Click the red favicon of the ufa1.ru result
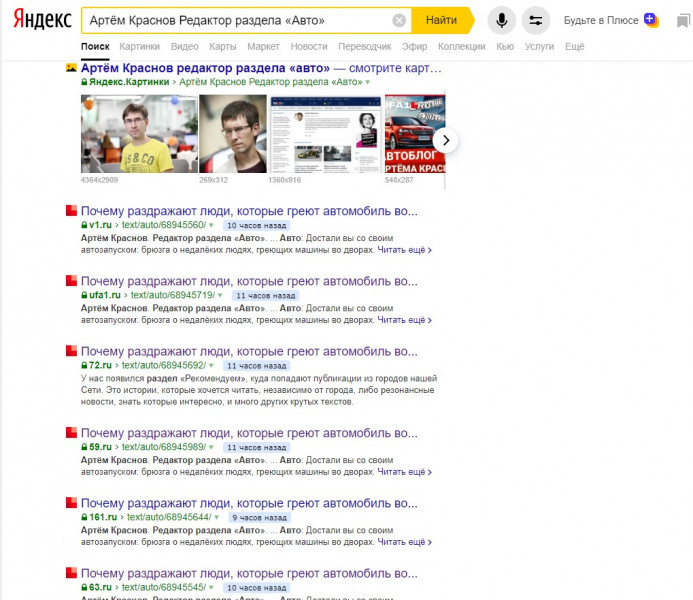The image size is (693, 600). click(71, 281)
